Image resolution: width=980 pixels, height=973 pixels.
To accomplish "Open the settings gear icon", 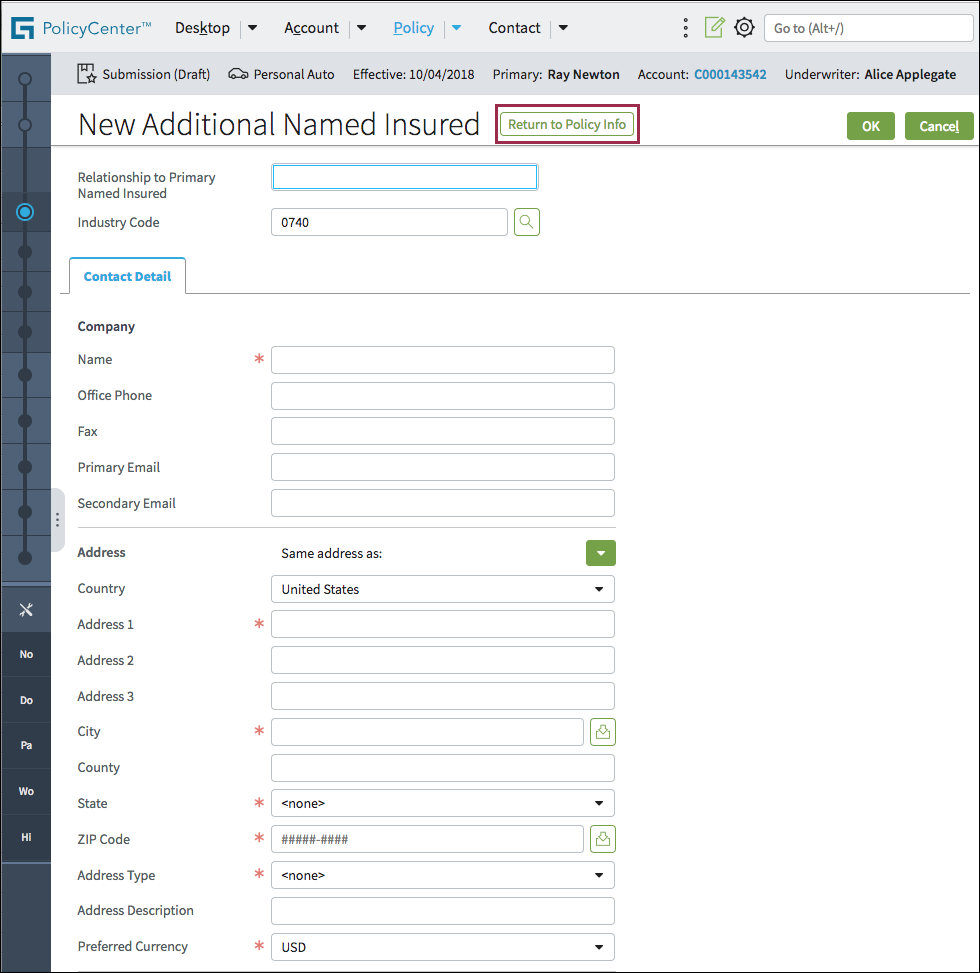I will coord(744,28).
